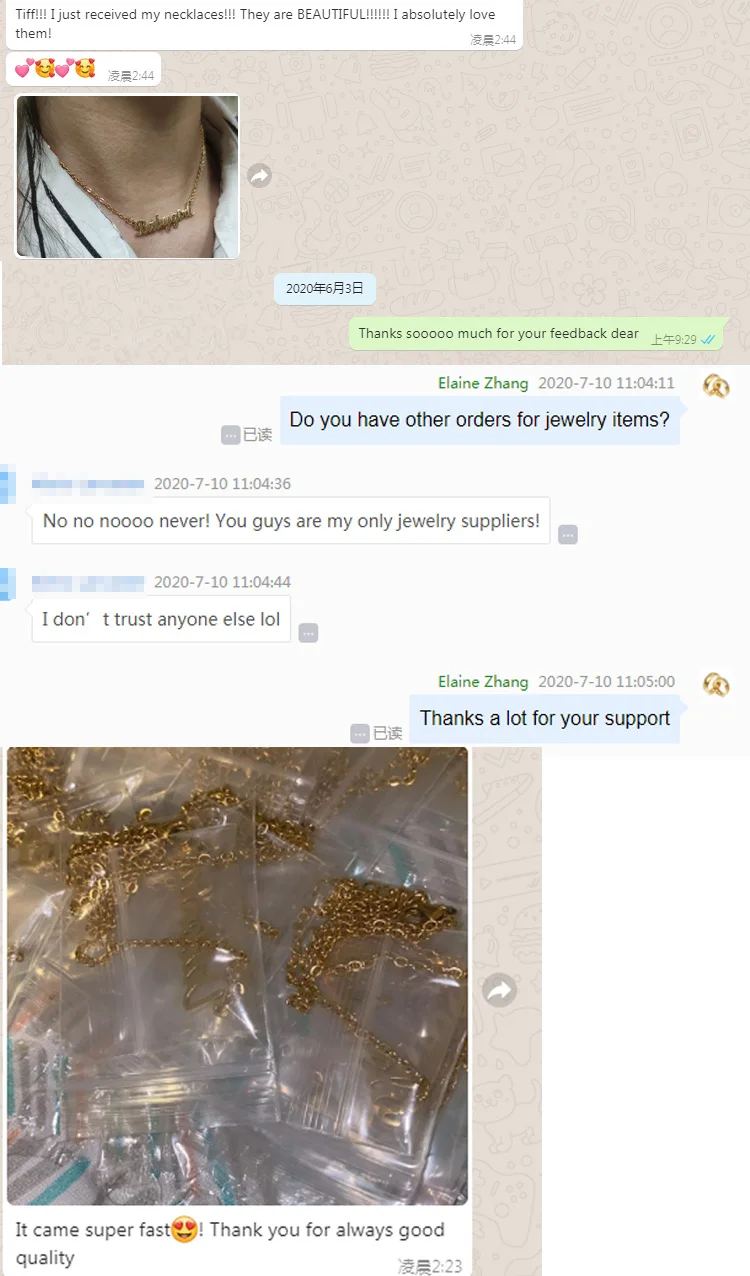The height and width of the screenshot is (1276, 750).
Task: Click Elaine Zhang's avatar beside the 11:04:11 message
Action: [716, 386]
